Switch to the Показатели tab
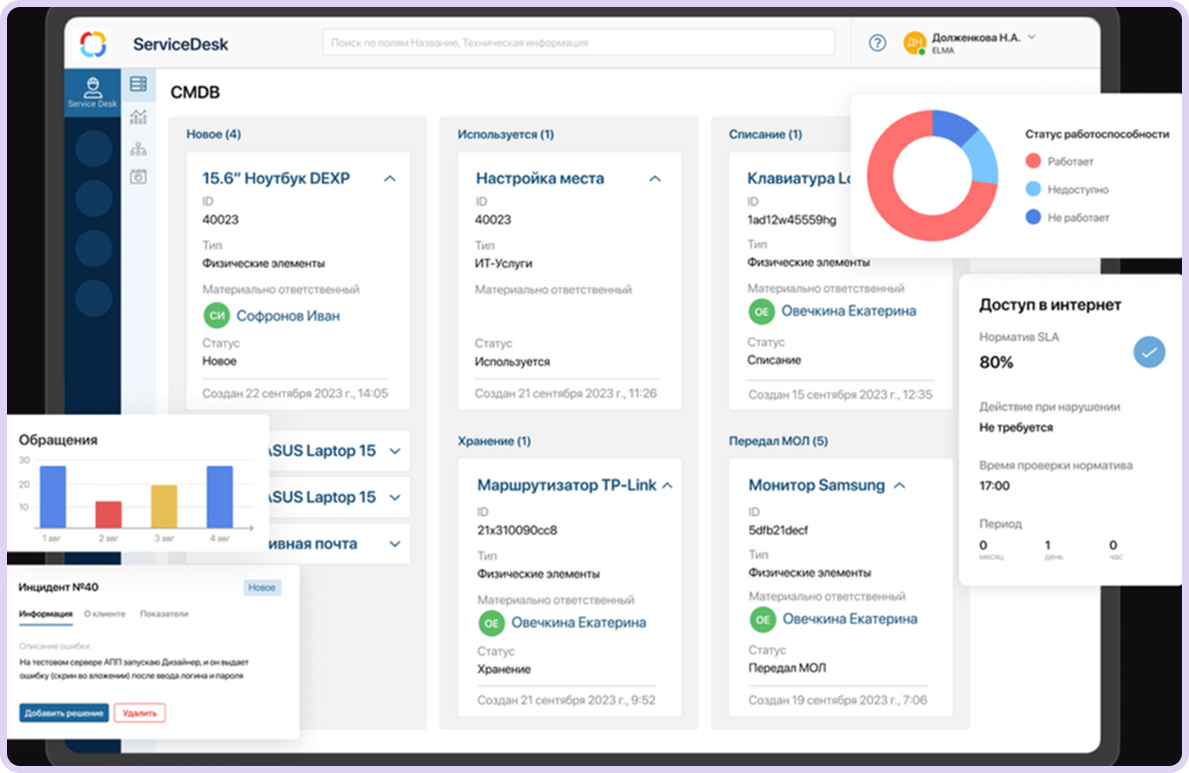Viewport: 1189px width, 773px height. tap(164, 614)
